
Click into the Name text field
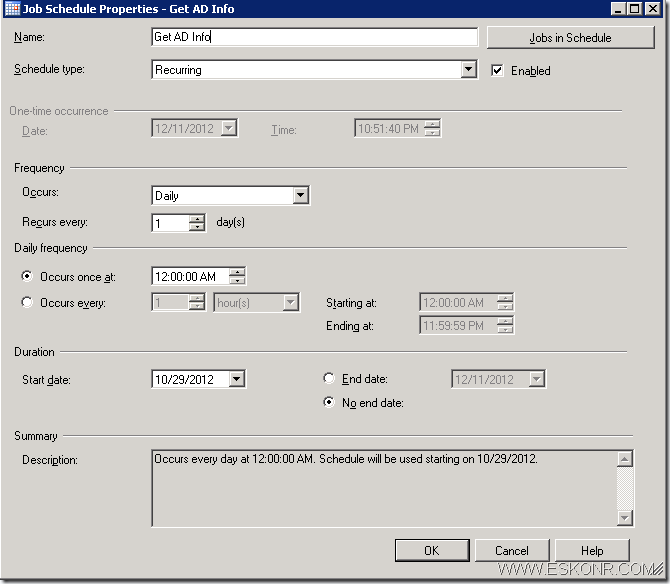[314, 38]
